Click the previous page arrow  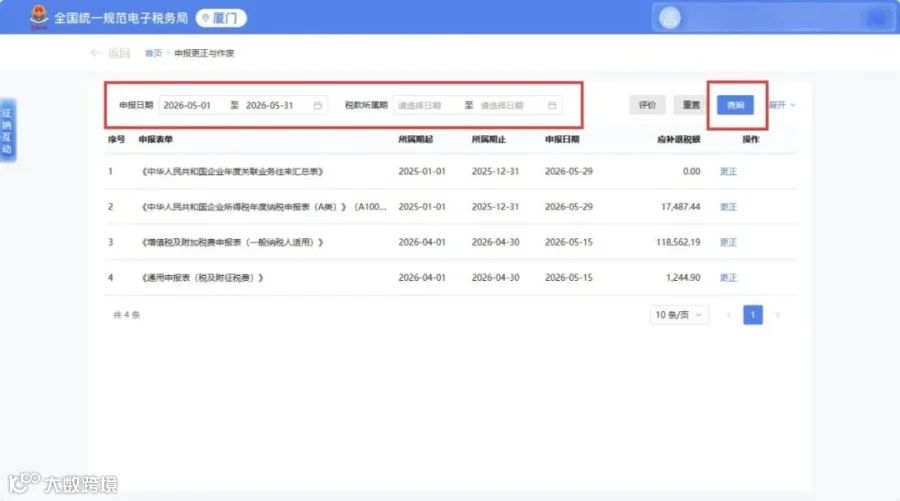click(x=728, y=315)
